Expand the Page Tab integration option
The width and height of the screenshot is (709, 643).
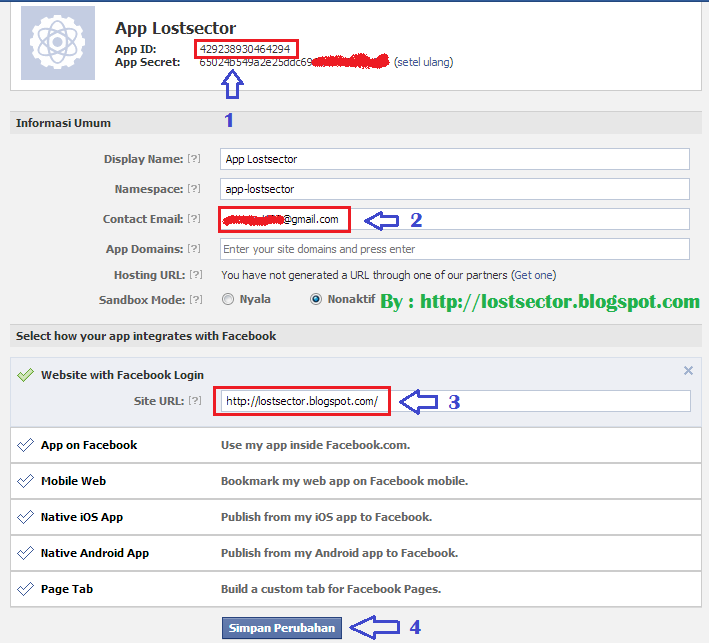click(356, 589)
